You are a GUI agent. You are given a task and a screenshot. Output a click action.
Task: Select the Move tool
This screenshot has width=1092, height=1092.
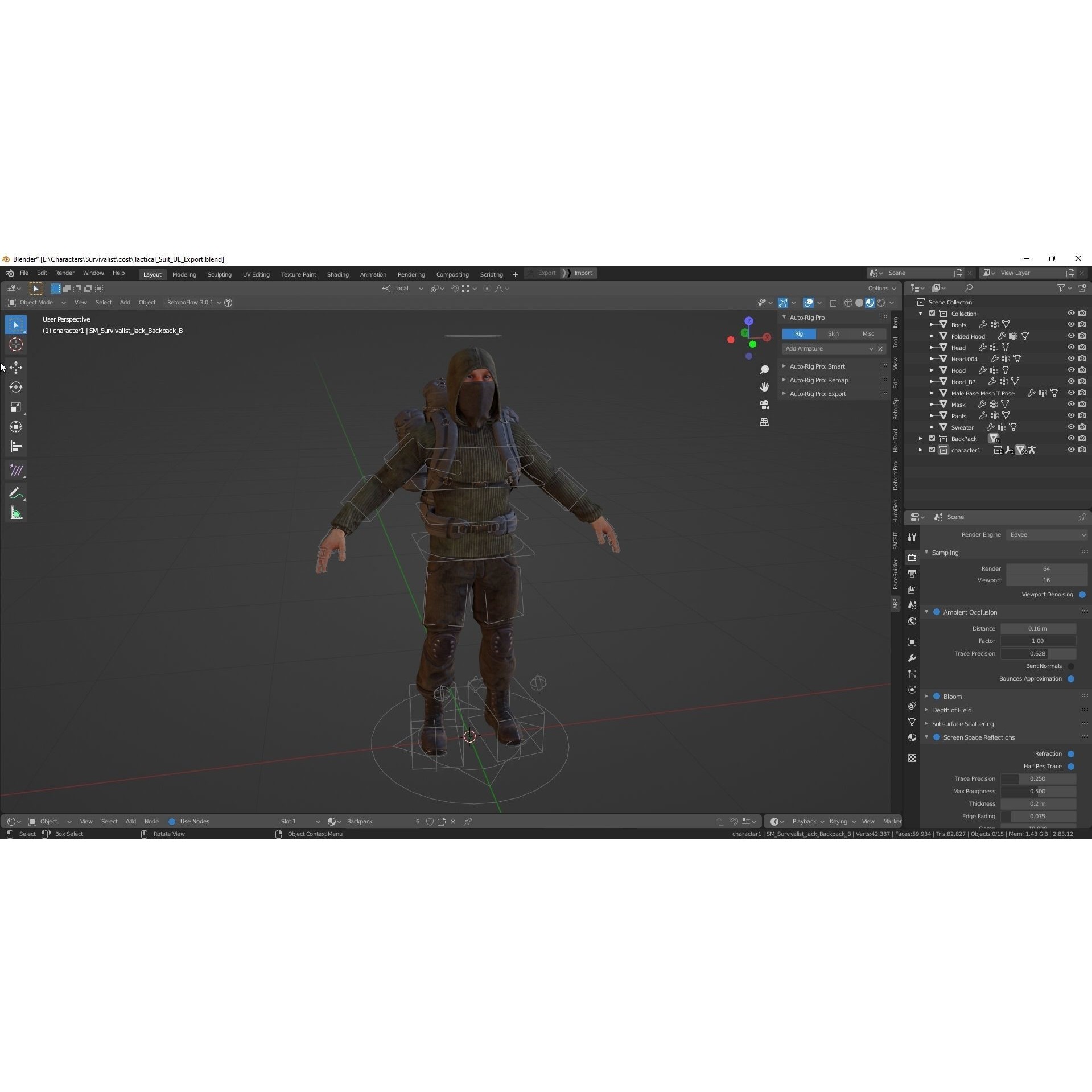16,368
